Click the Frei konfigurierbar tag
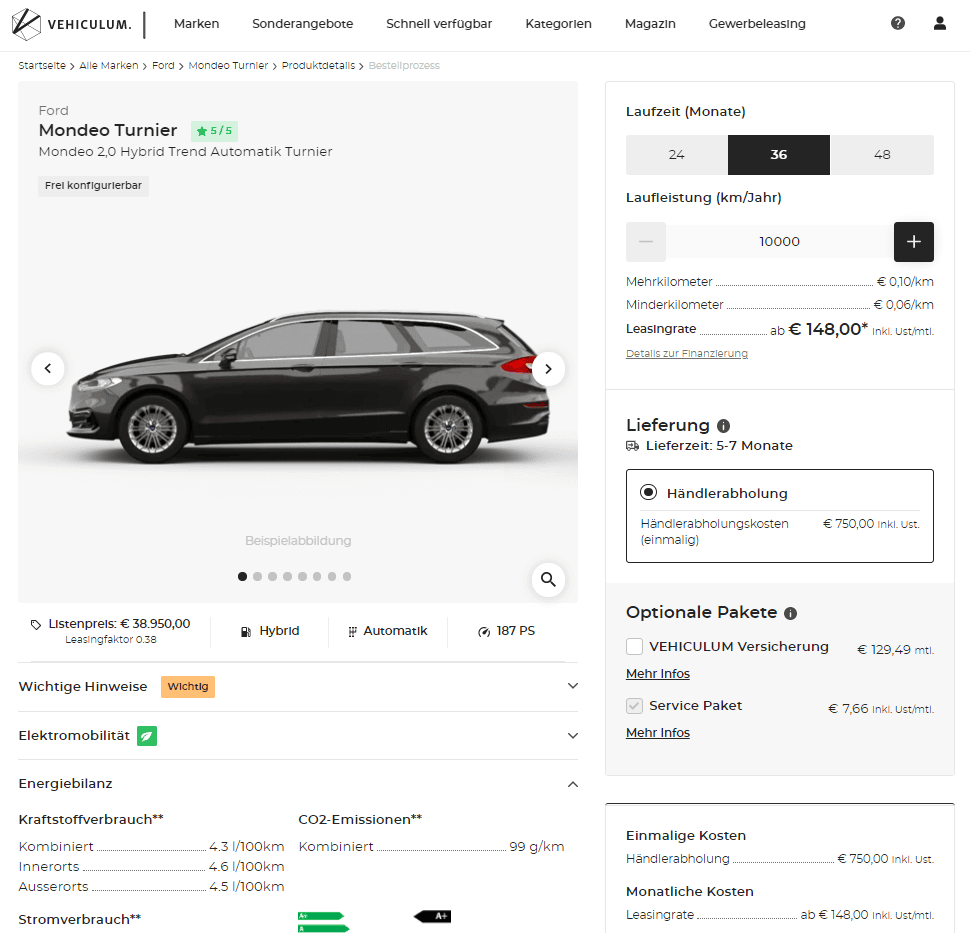Viewport: 970px width, 933px height. (93, 186)
